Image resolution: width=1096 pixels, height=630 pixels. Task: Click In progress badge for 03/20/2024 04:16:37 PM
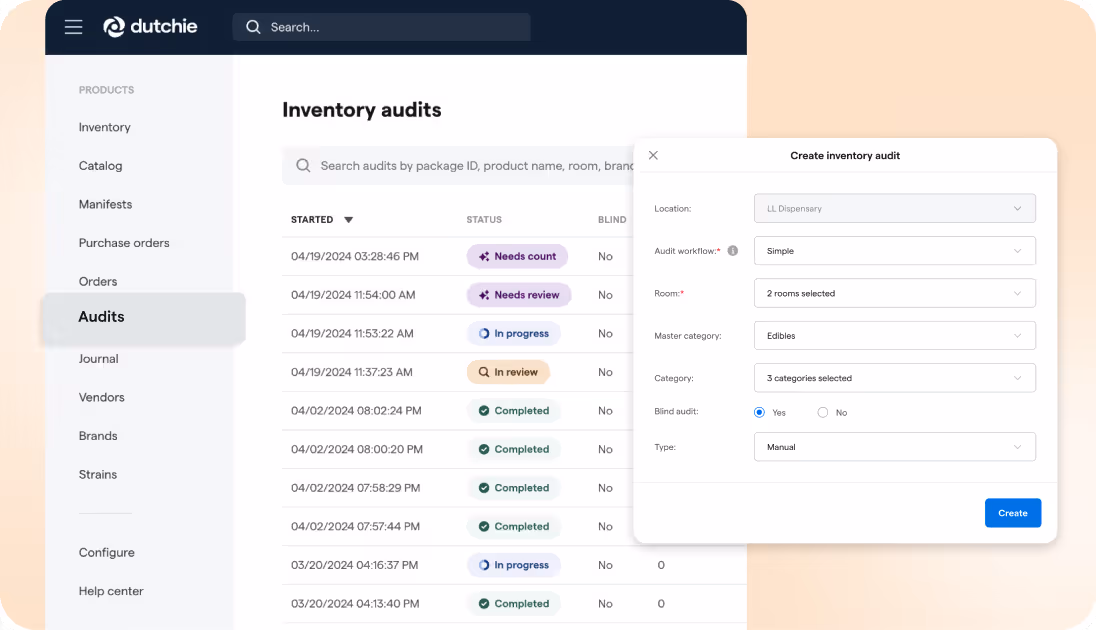pos(514,565)
